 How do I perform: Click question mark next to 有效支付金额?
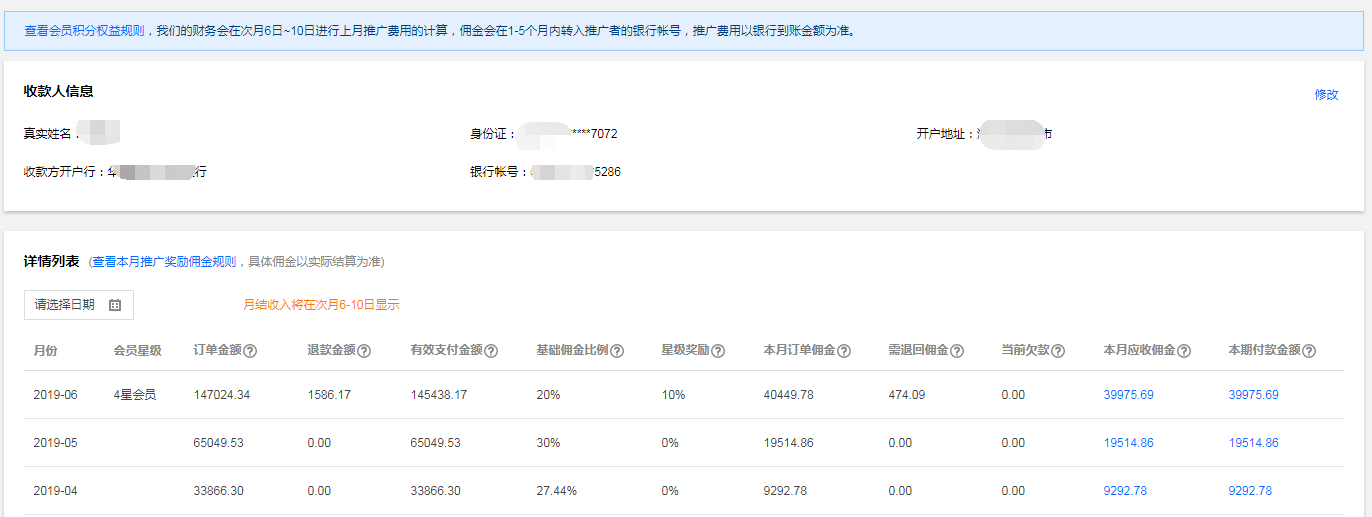(x=491, y=351)
